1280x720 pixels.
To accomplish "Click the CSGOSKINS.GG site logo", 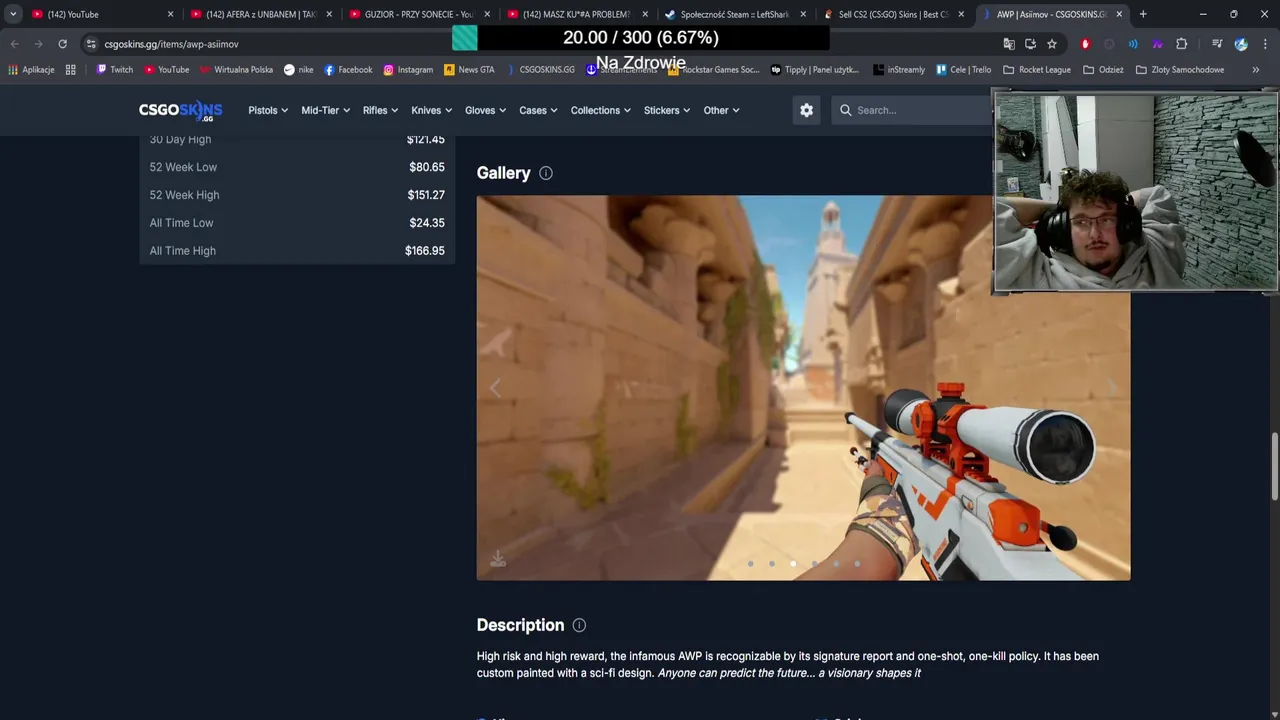I will 180,110.
